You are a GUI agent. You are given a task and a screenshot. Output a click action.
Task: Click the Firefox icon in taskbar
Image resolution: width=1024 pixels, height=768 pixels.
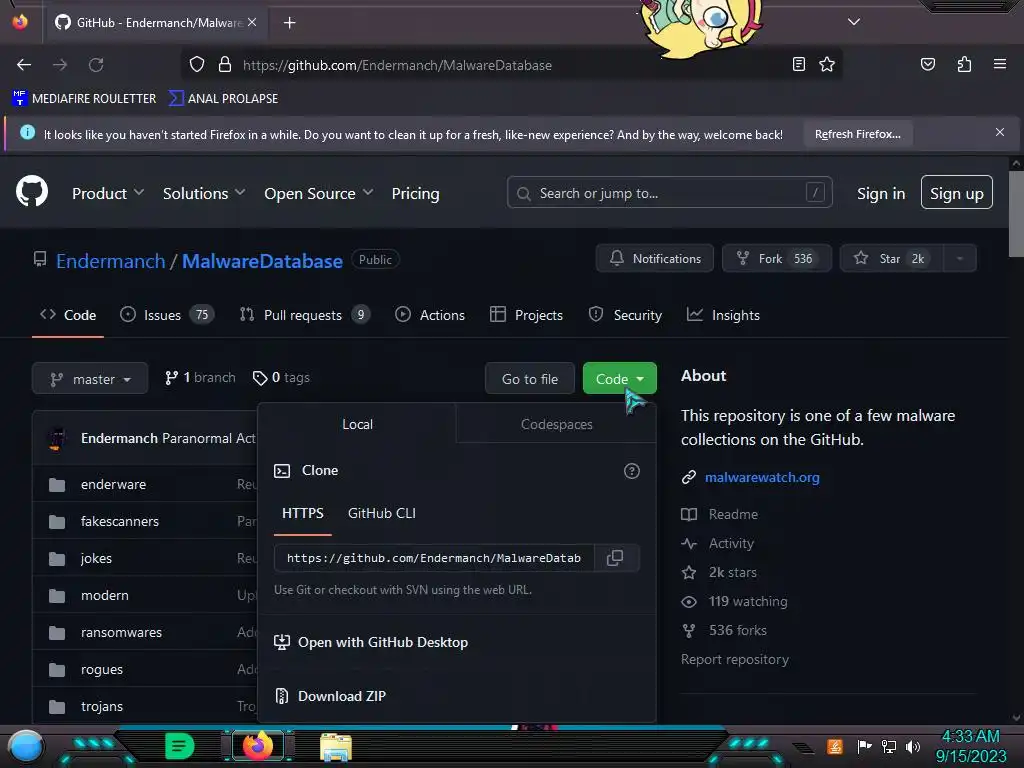click(x=257, y=746)
